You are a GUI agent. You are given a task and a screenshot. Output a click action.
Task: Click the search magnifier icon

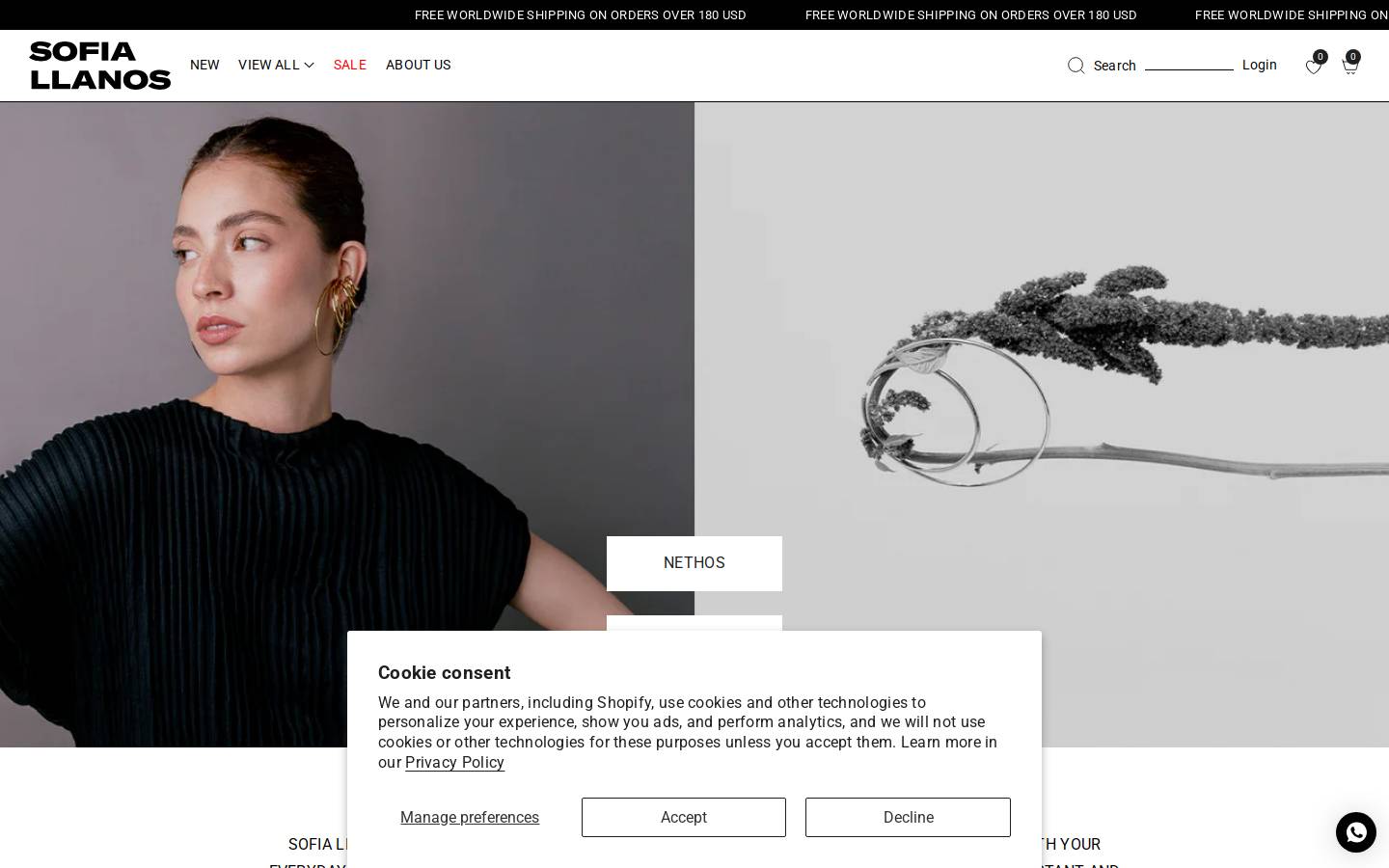tap(1076, 66)
